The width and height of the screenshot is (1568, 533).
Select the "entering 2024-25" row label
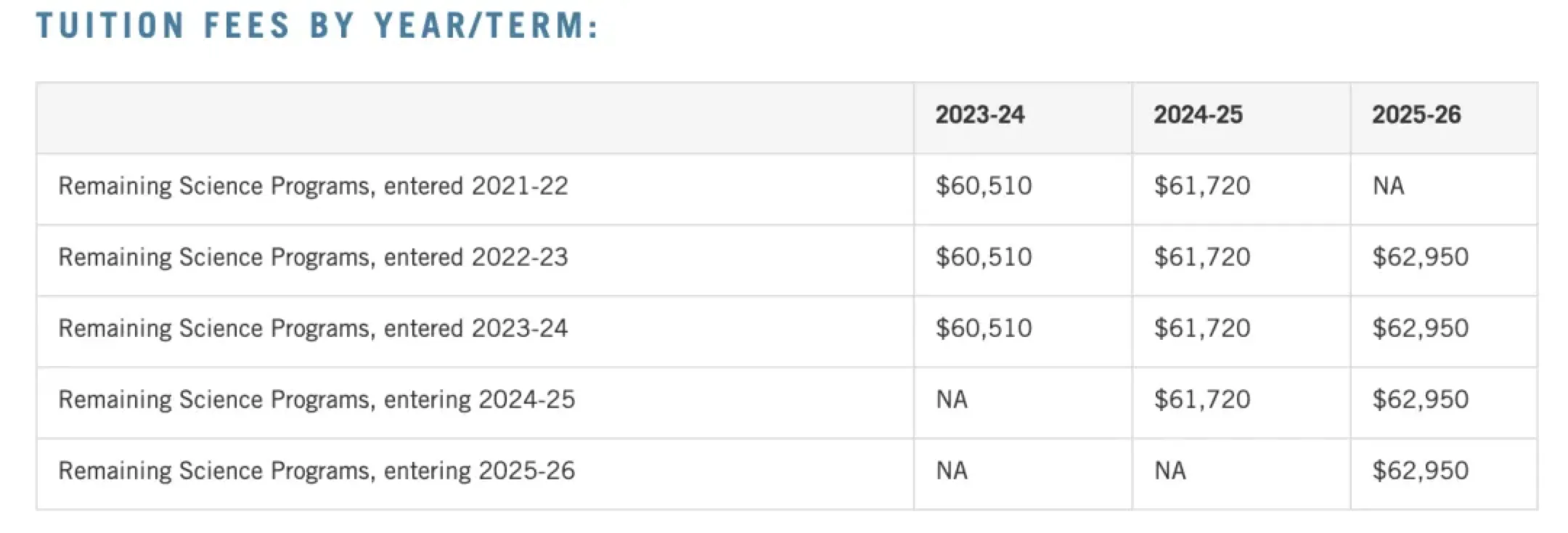click(x=317, y=399)
